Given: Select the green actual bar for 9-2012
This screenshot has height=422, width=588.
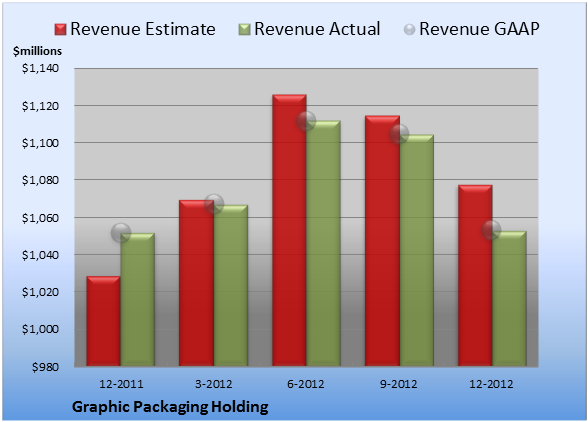Looking at the screenshot, I should point(417,250).
